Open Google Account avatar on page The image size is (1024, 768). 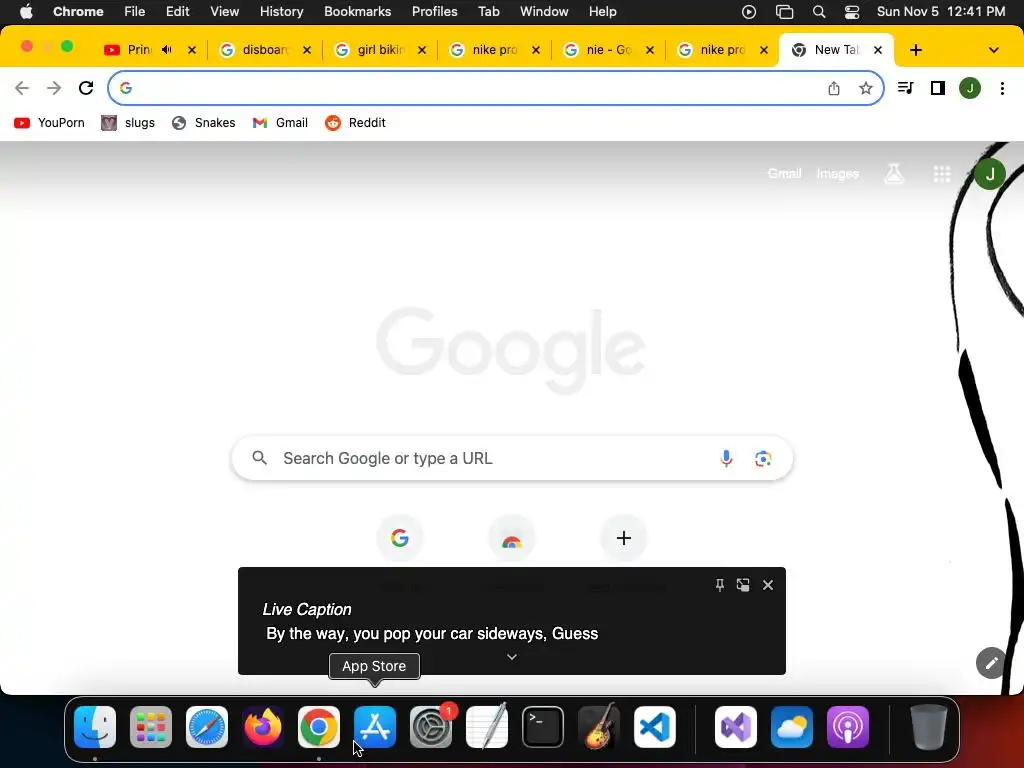point(989,174)
